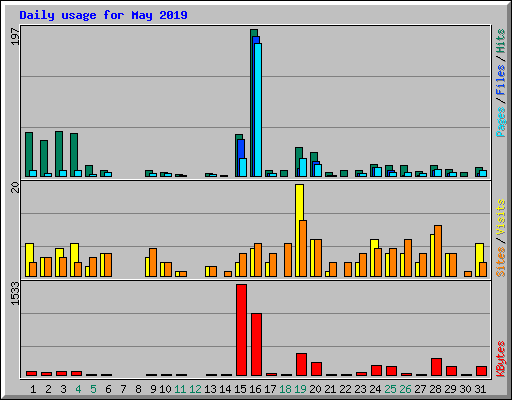
Task: Click the x-axis day label 6
Action: 108,389
